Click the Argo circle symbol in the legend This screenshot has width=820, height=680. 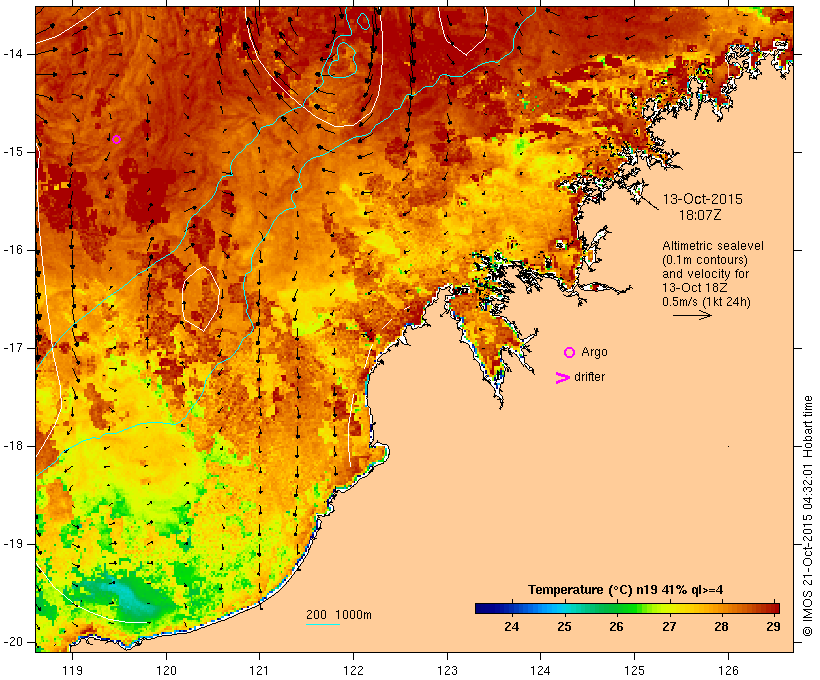(x=570, y=353)
